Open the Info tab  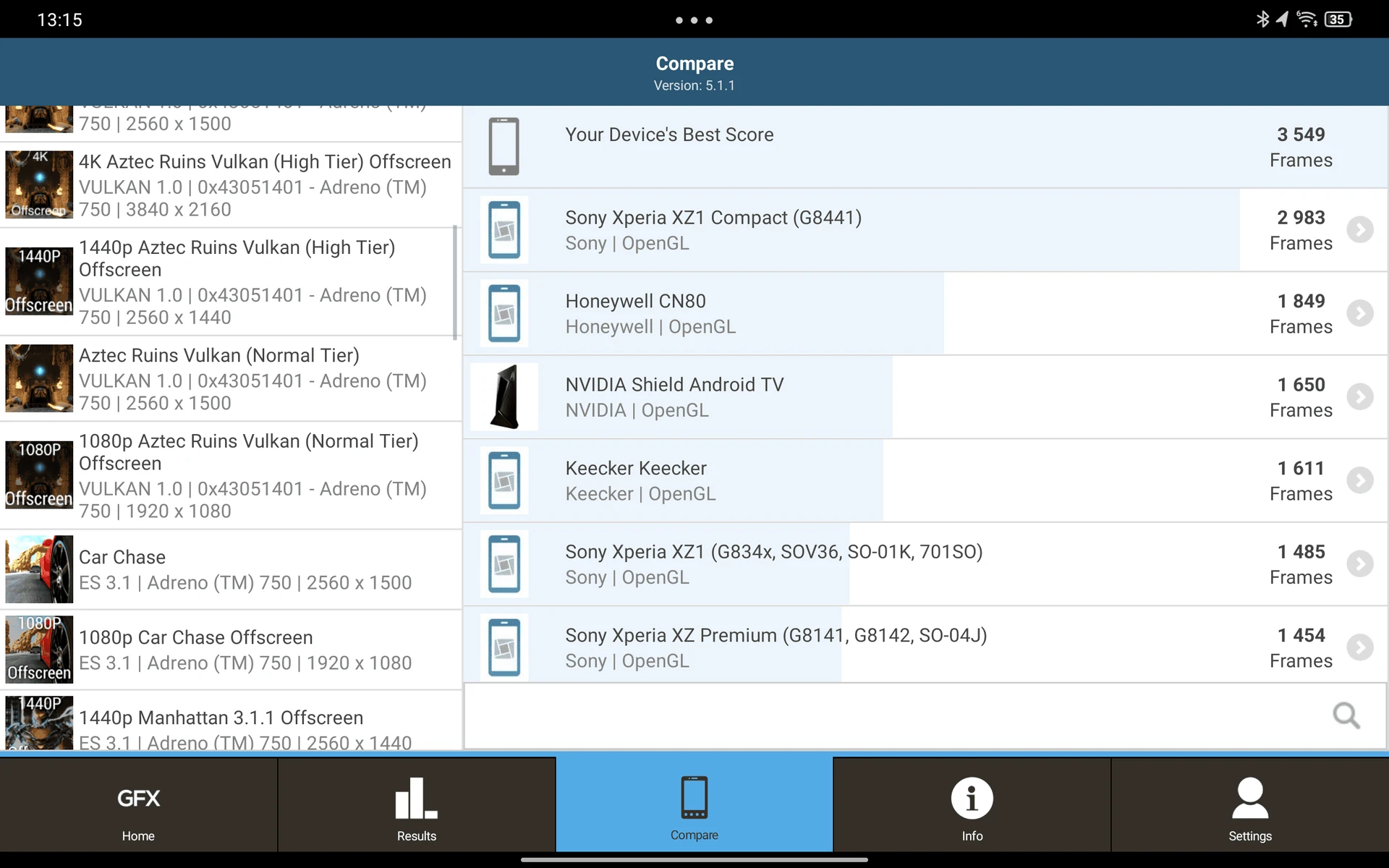click(x=972, y=804)
